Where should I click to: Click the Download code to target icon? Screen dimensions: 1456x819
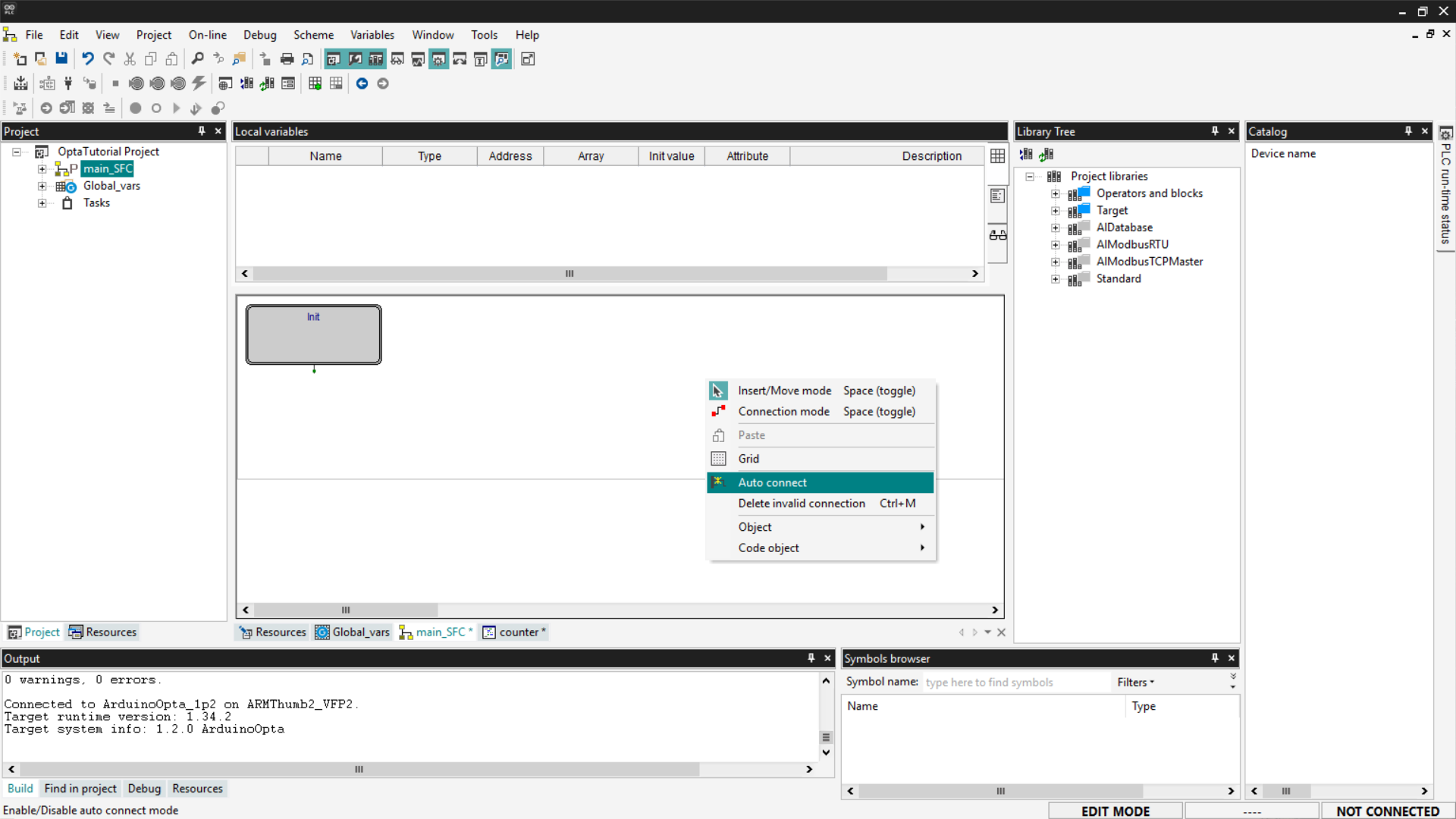(20, 83)
